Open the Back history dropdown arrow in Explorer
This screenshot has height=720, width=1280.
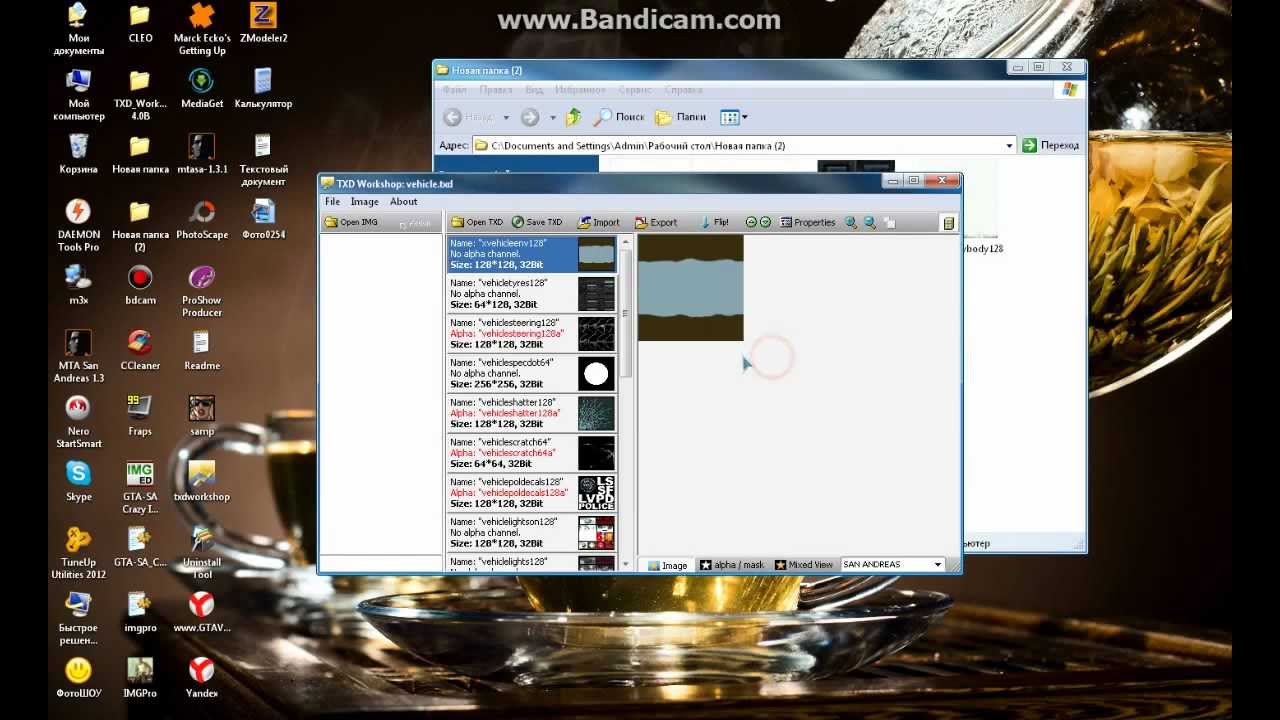pos(506,118)
